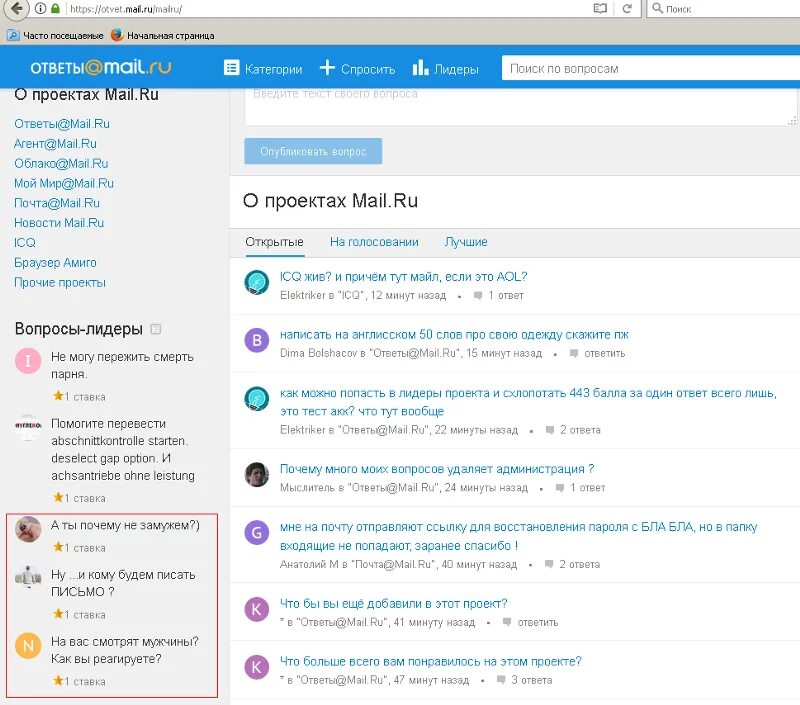Image resolution: width=800 pixels, height=705 pixels.
Task: Click '2 ответа' under Анатолий М's question
Action: pyautogui.click(x=579, y=564)
